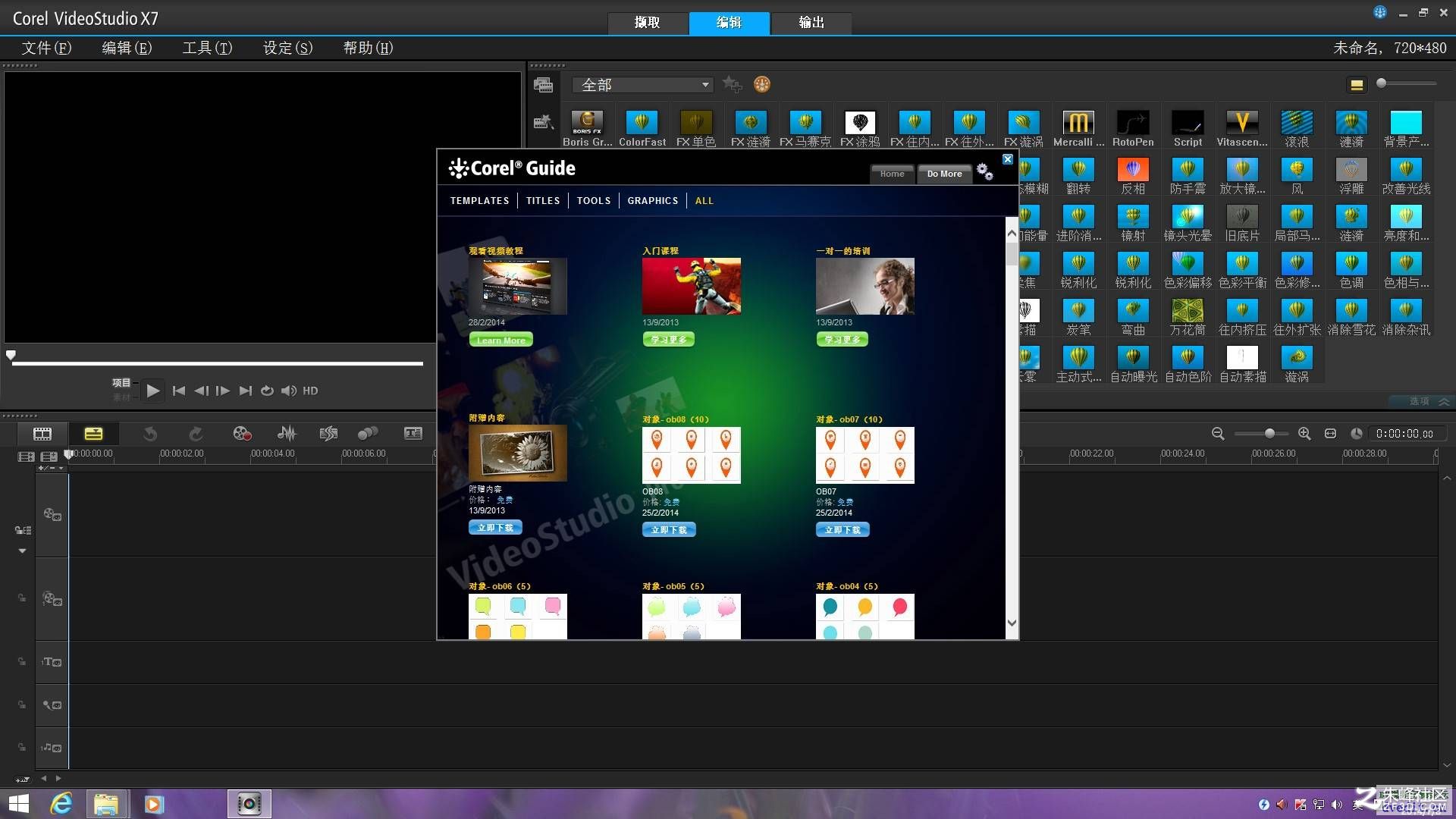Switch to timeline view button
The width and height of the screenshot is (1456, 819).
[93, 434]
